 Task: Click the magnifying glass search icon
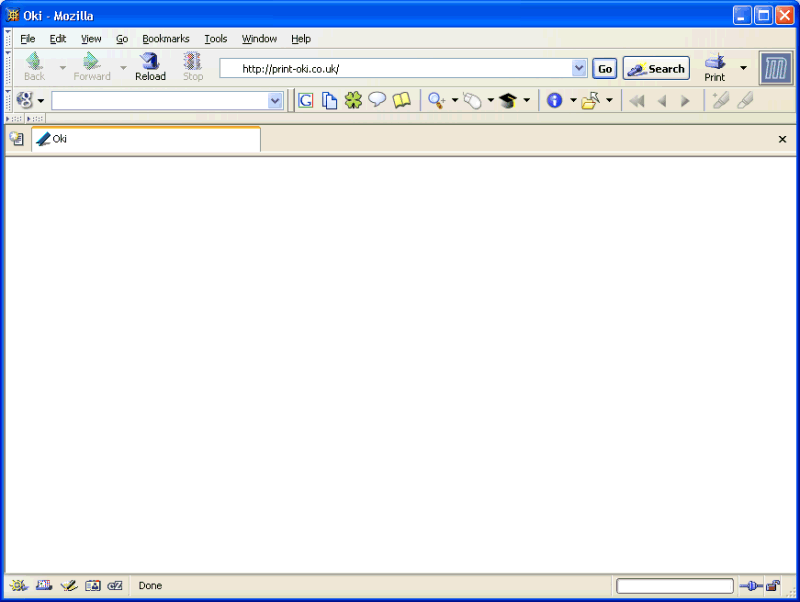[x=437, y=101]
